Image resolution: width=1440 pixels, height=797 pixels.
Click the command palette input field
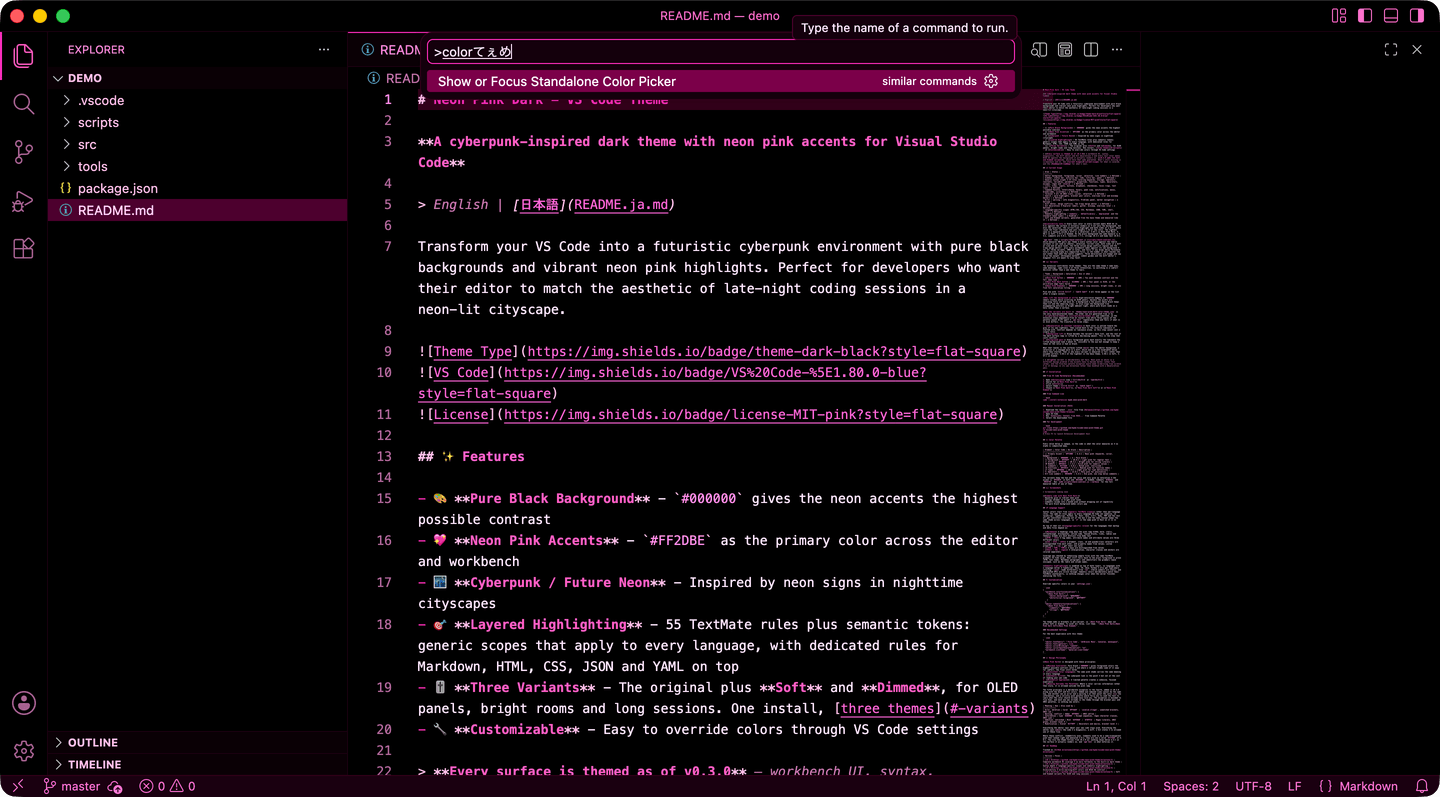tap(721, 52)
